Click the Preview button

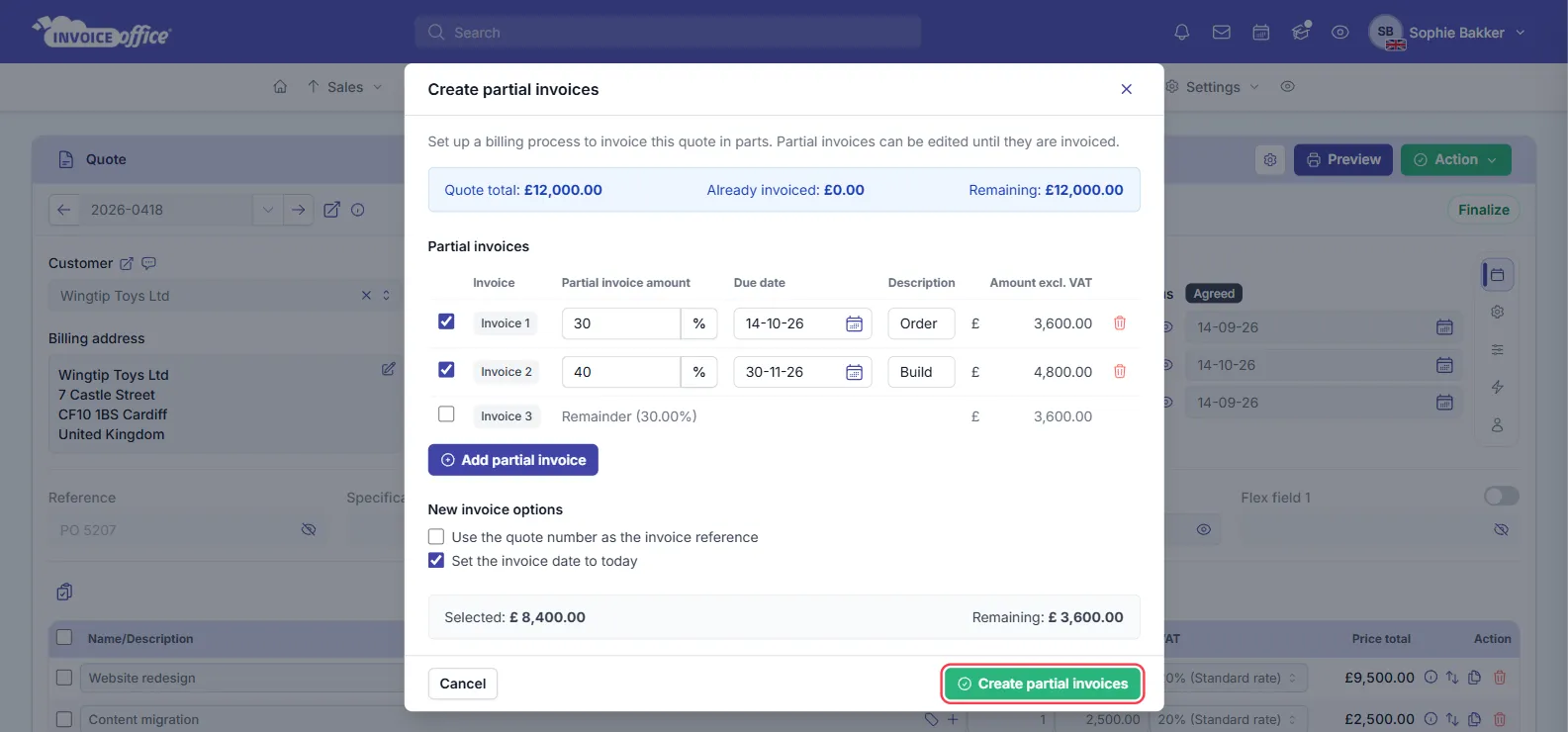(x=1343, y=160)
